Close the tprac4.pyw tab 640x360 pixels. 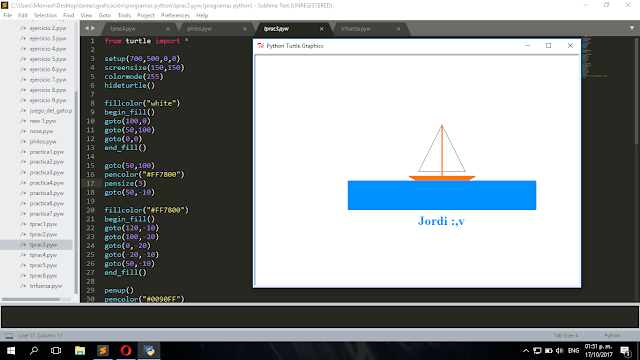168,29
